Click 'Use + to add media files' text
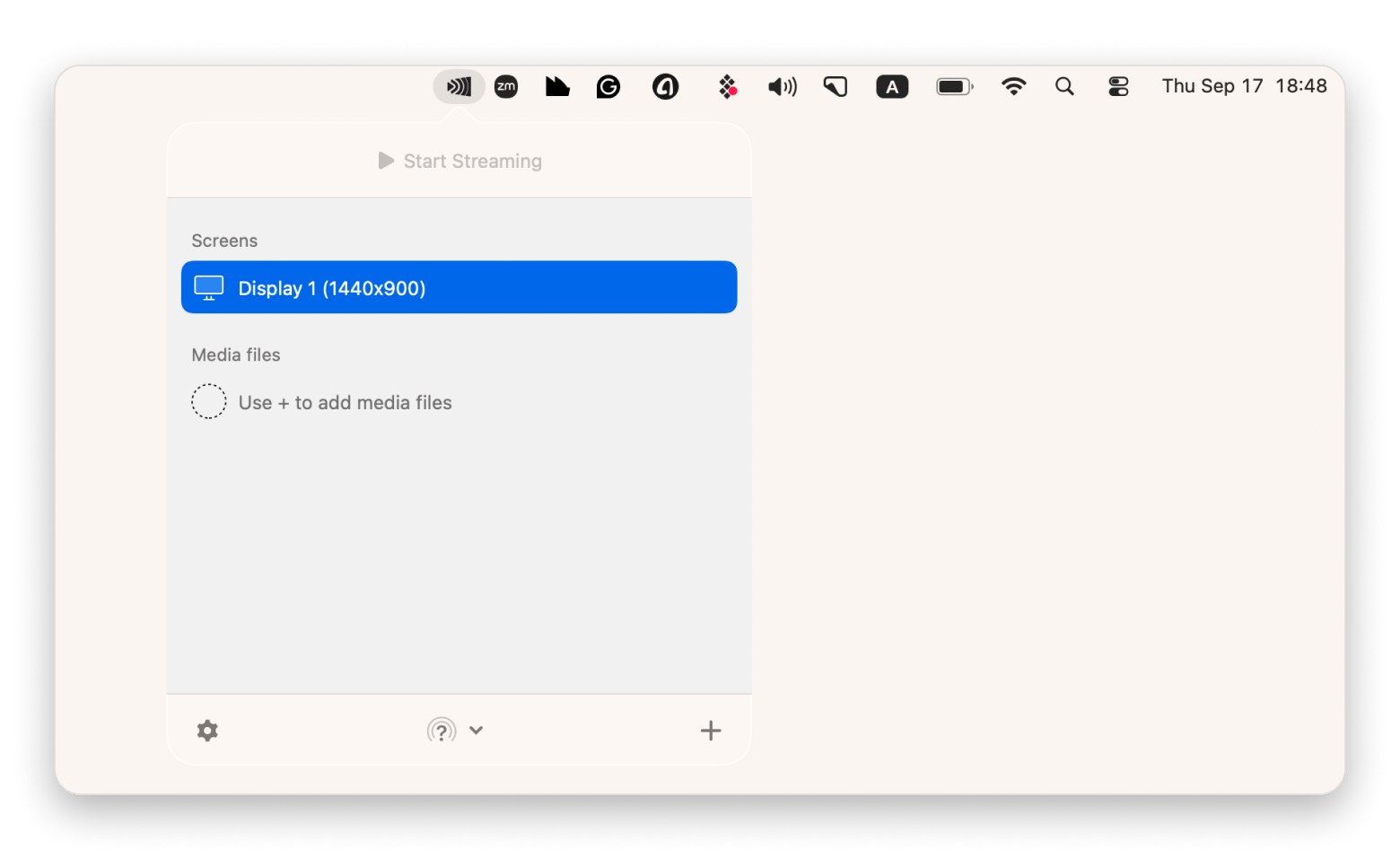1400x867 pixels. (x=346, y=403)
